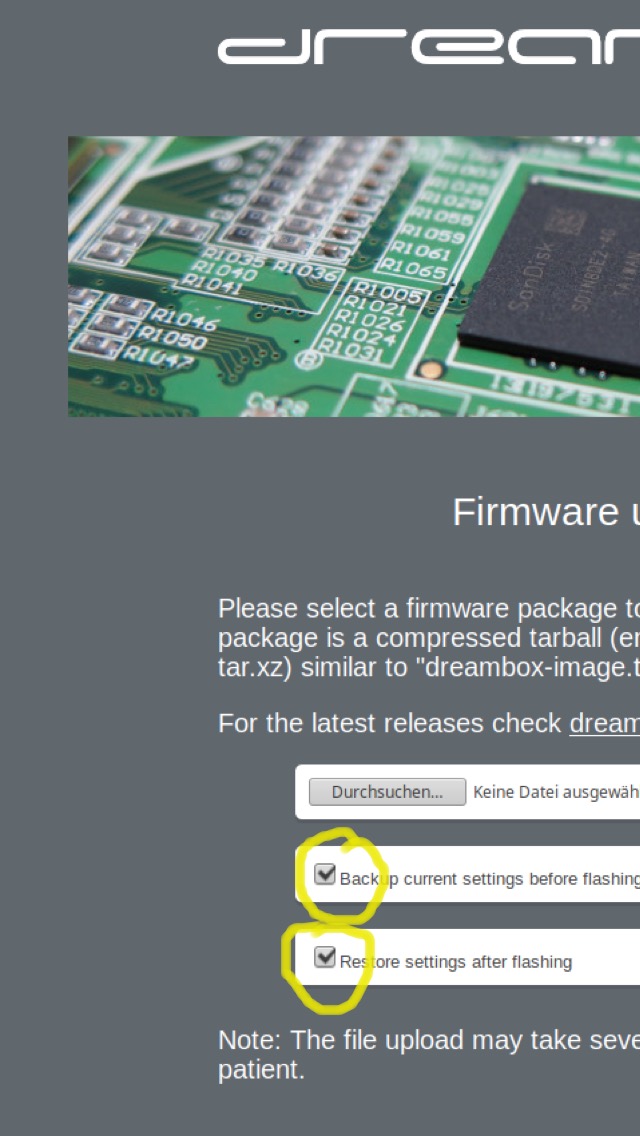
Task: Click the 'Please select a firmware package' paragraph
Action: pos(429,638)
